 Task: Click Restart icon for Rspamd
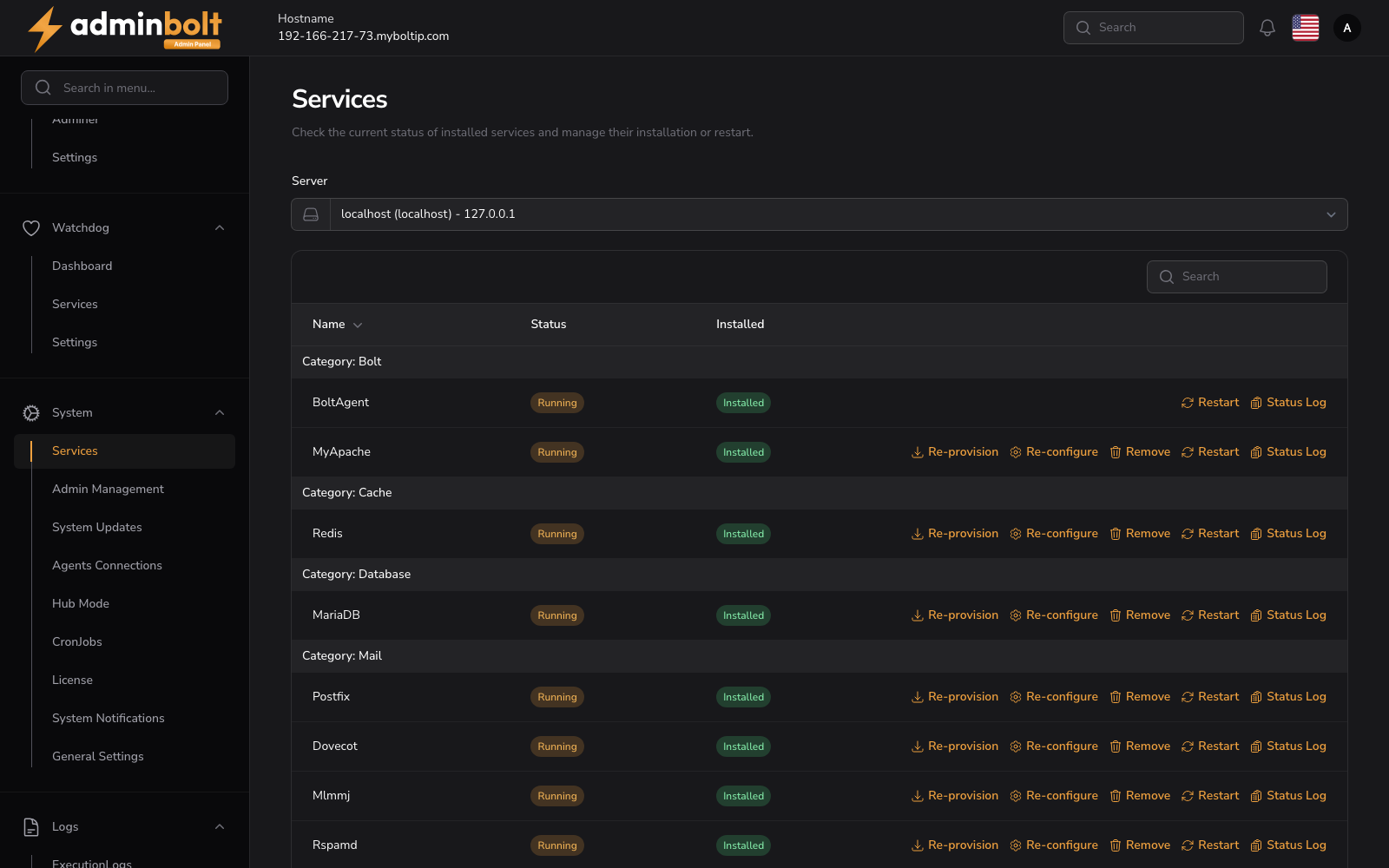[x=1188, y=845]
